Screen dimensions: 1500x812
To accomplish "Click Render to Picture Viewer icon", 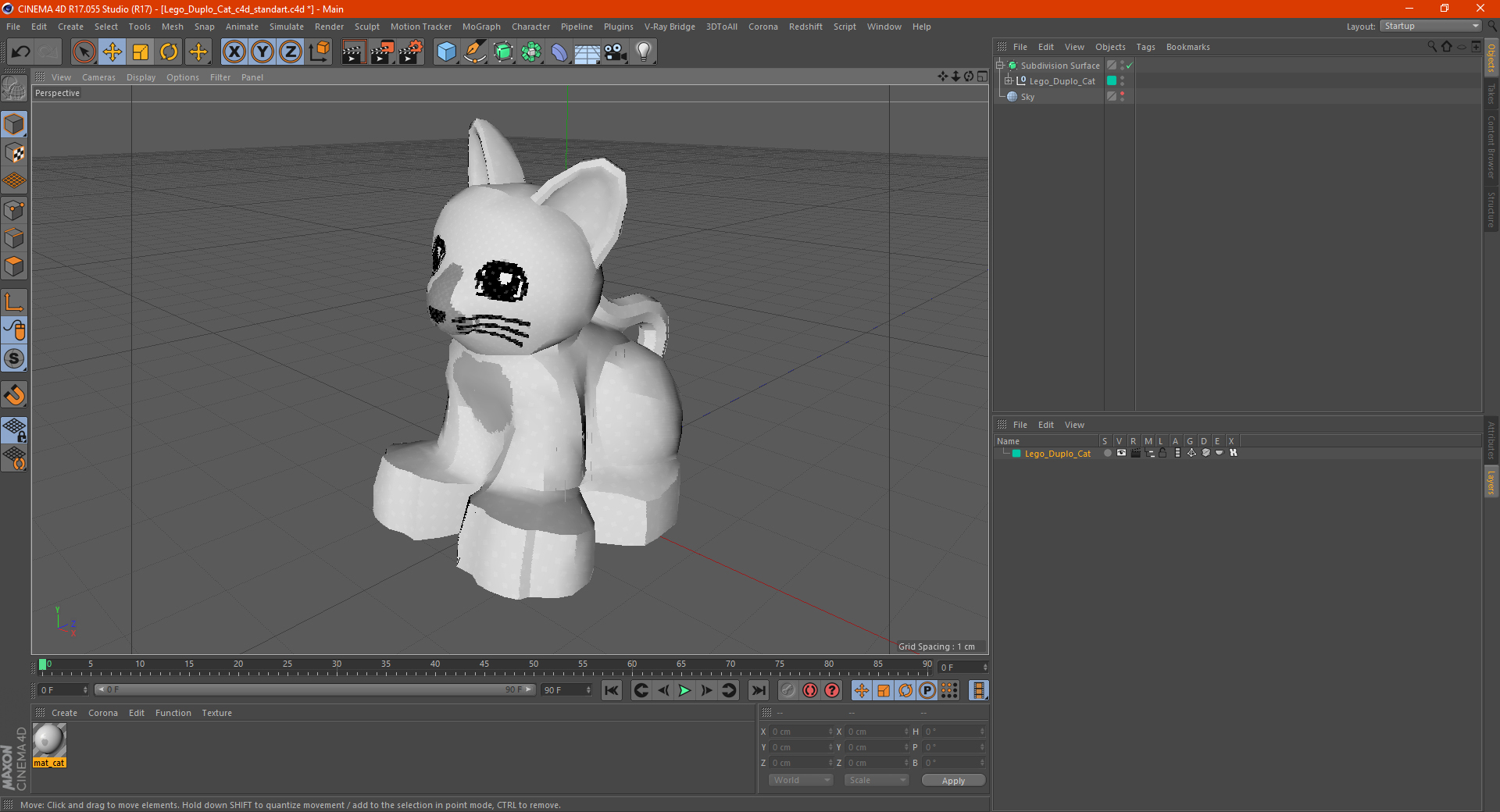I will point(382,52).
